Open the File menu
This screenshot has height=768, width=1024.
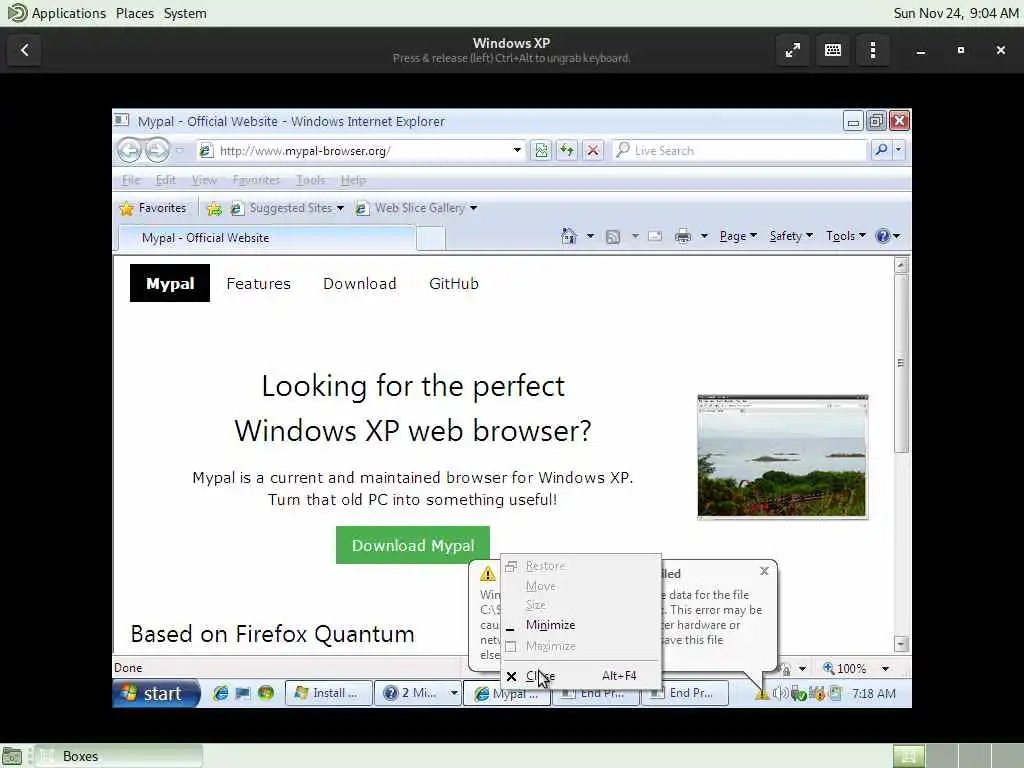tap(131, 180)
